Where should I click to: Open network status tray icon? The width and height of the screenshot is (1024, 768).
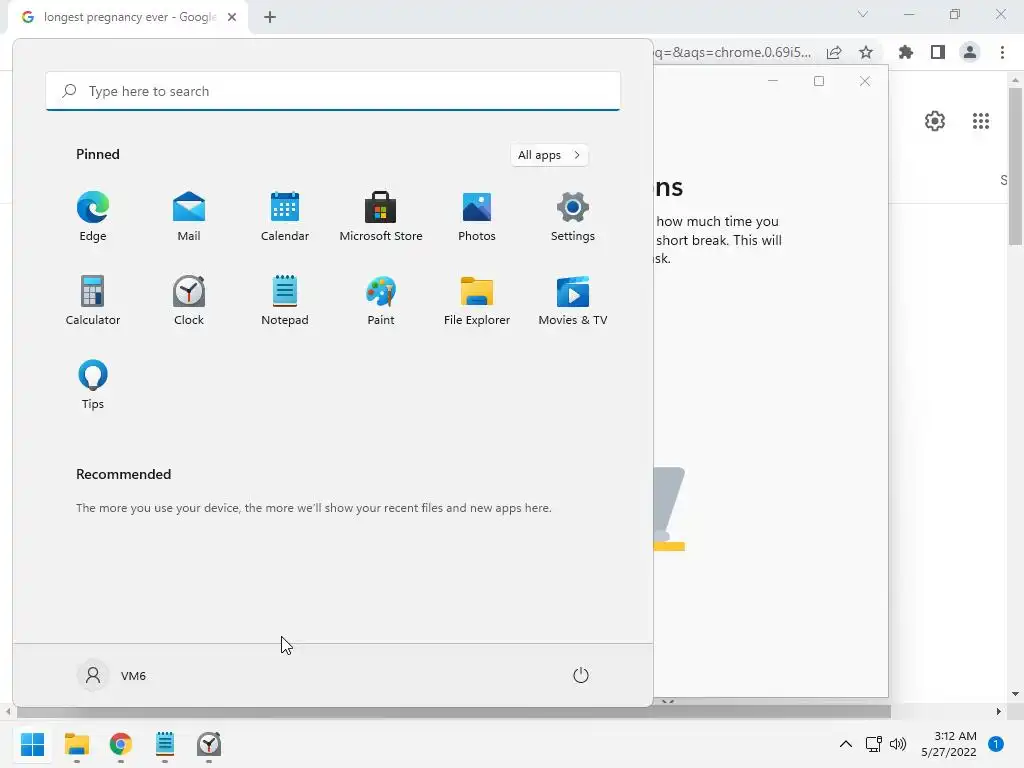click(x=873, y=744)
